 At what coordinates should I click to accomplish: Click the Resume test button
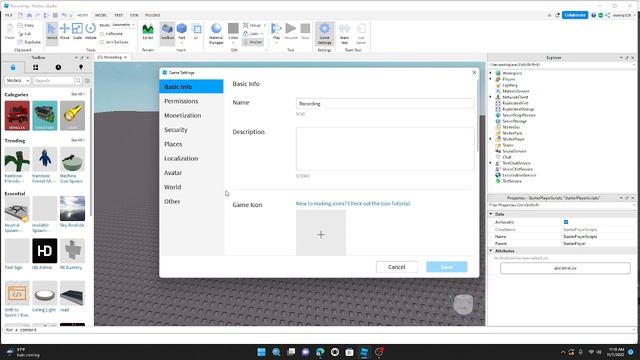[x=291, y=31]
